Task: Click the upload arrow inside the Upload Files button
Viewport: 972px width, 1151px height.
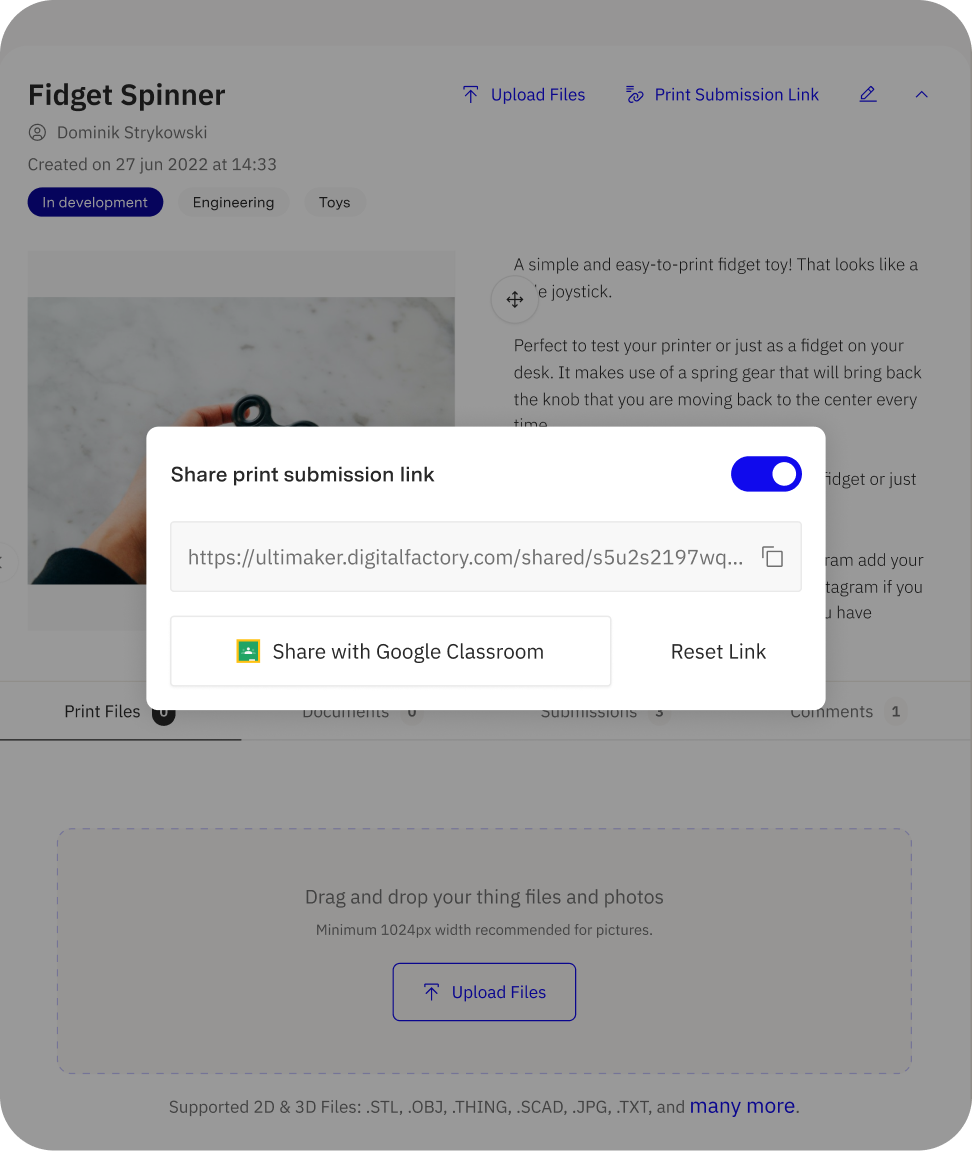Action: pyautogui.click(x=432, y=991)
